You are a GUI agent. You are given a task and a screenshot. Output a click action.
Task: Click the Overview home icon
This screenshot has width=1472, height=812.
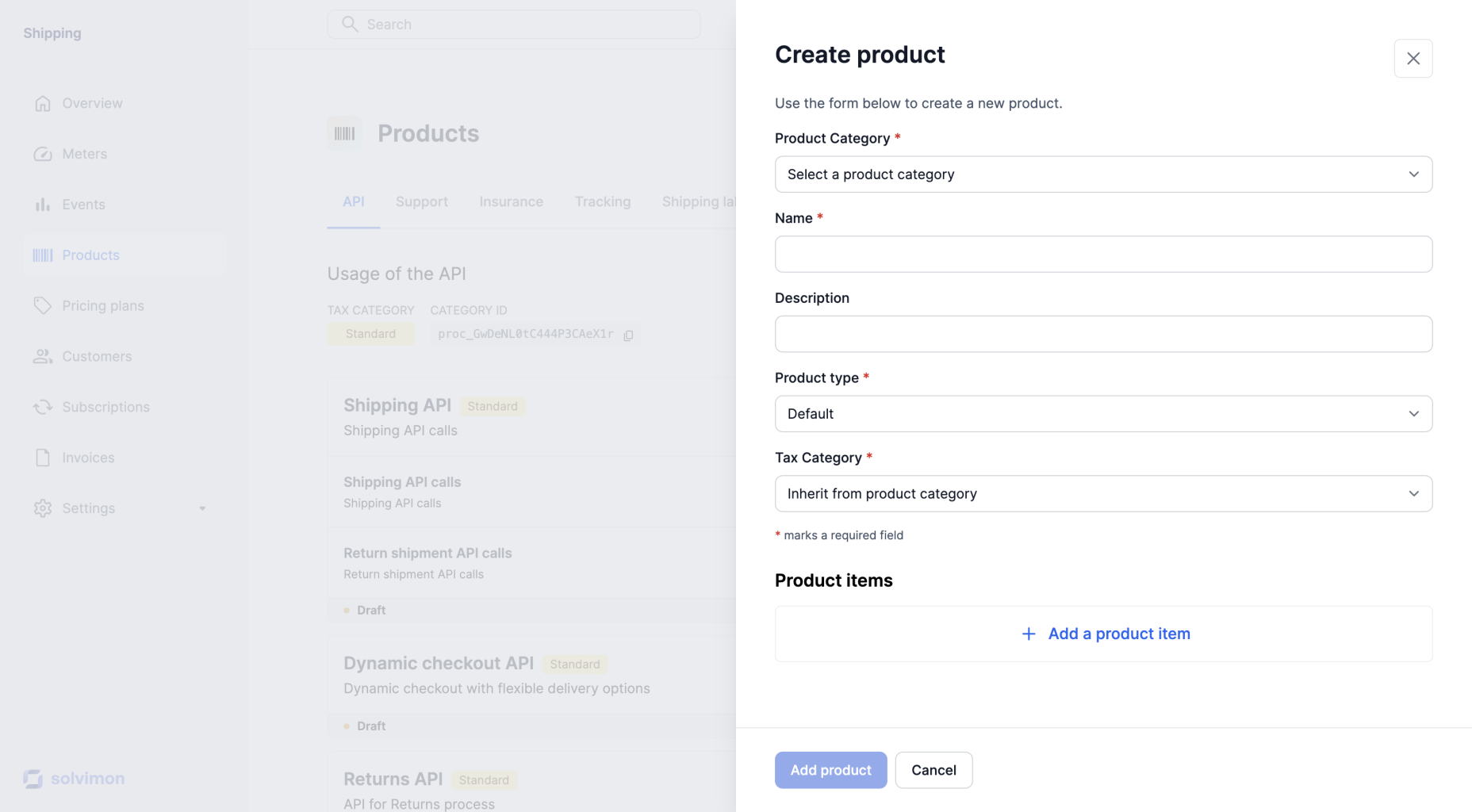(43, 104)
